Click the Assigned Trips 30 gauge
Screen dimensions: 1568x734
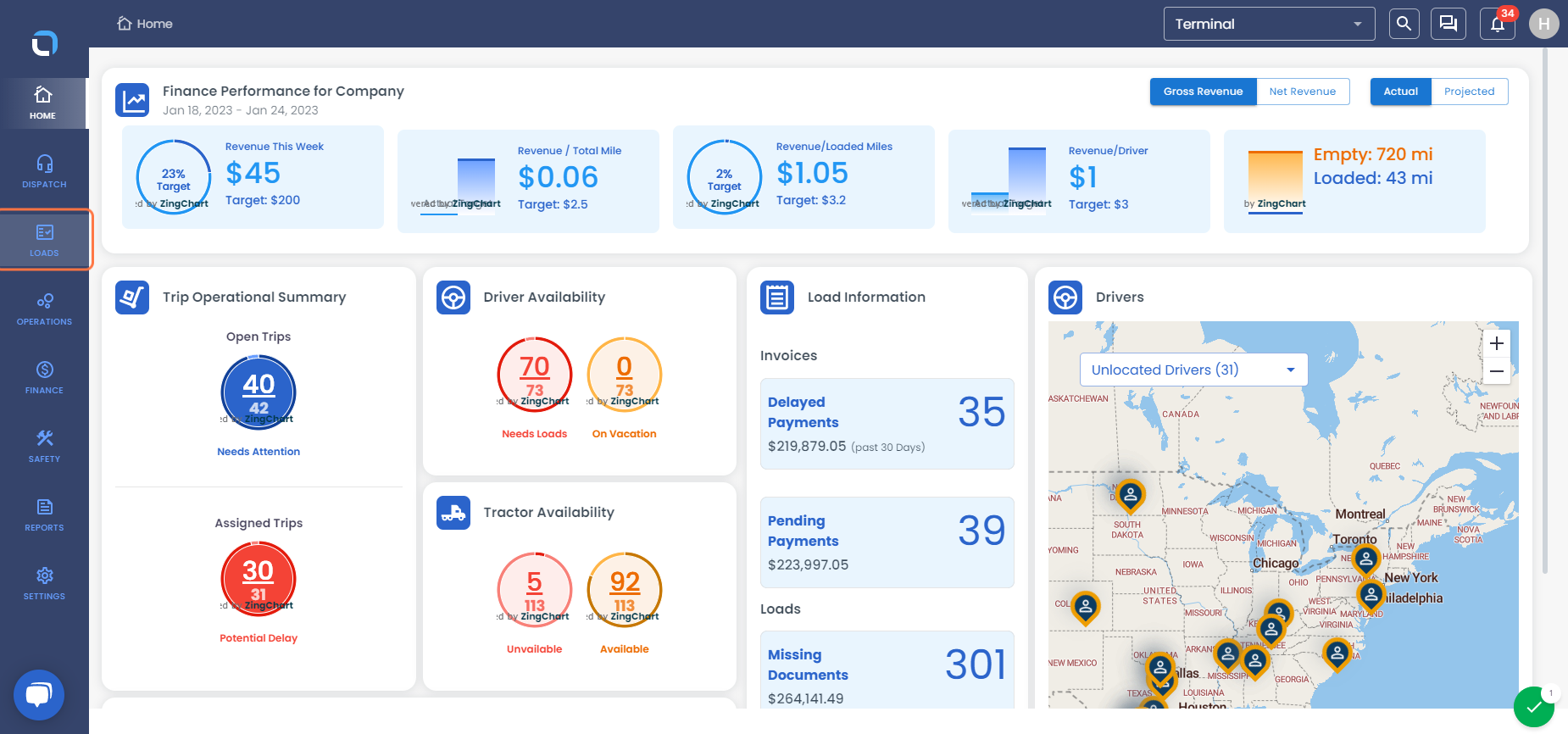(x=259, y=579)
